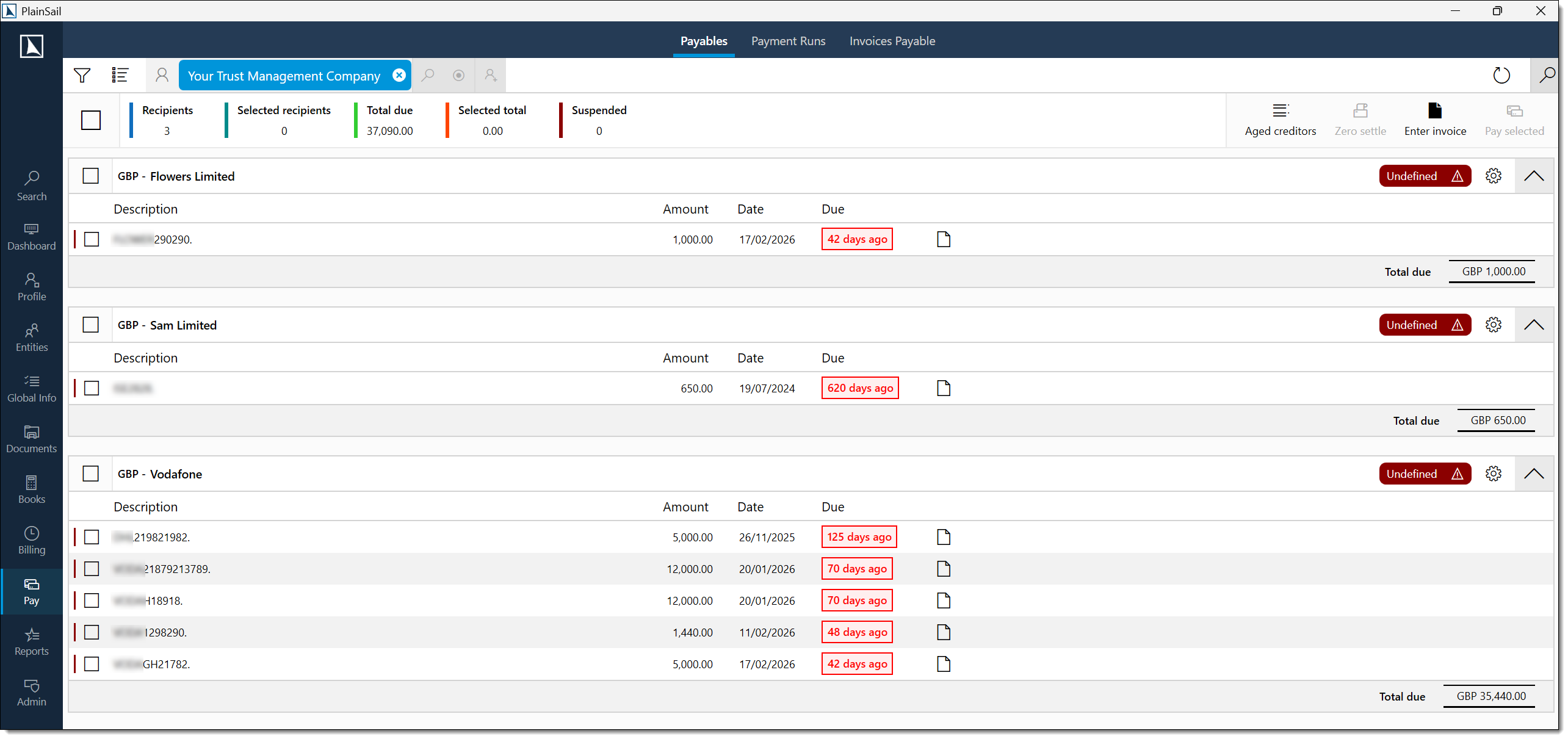Check the select-all box in the summary bar
The width and height of the screenshot is (1568, 739).
pyautogui.click(x=90, y=120)
